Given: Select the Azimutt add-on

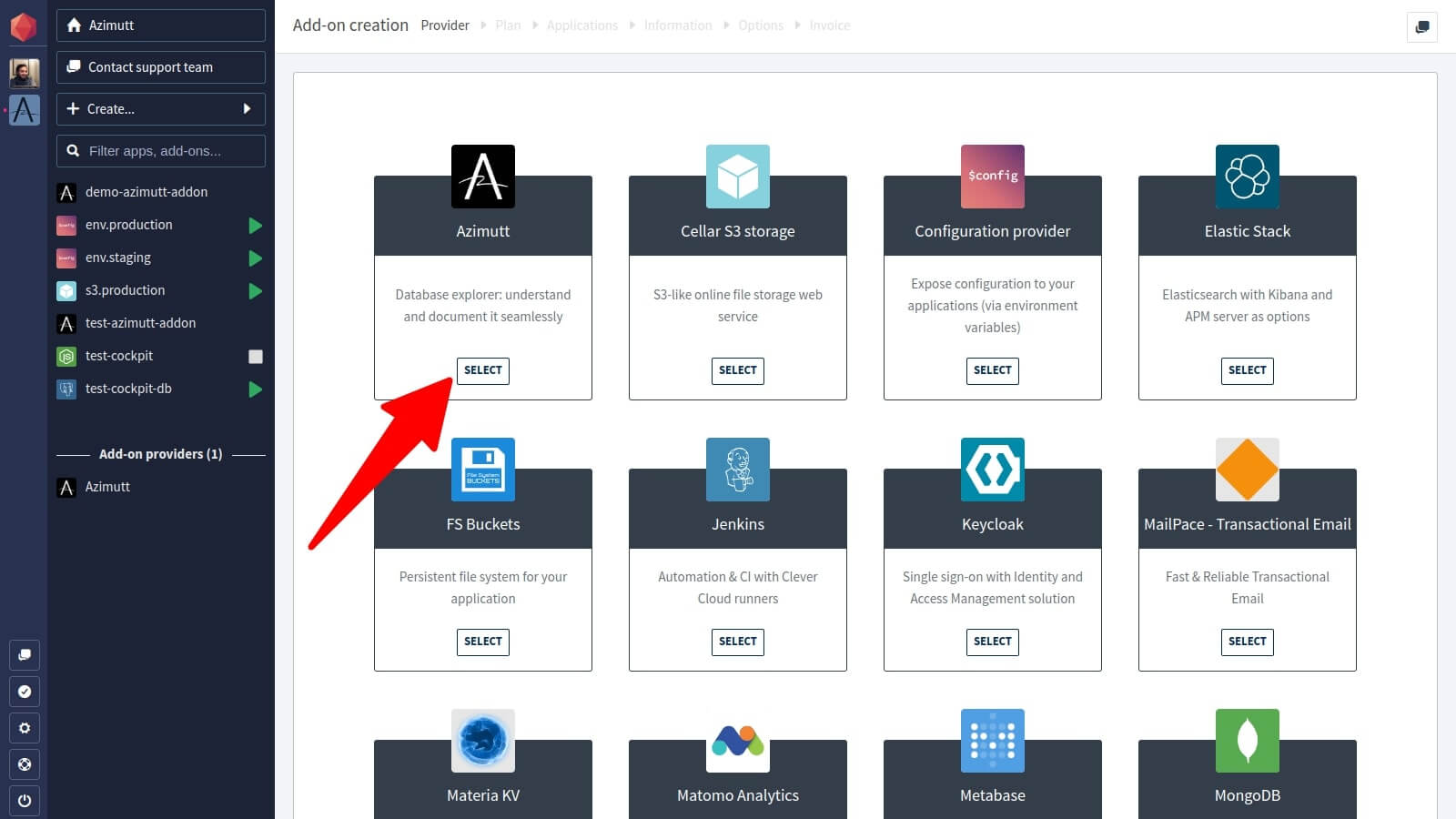Looking at the screenshot, I should coord(482,370).
